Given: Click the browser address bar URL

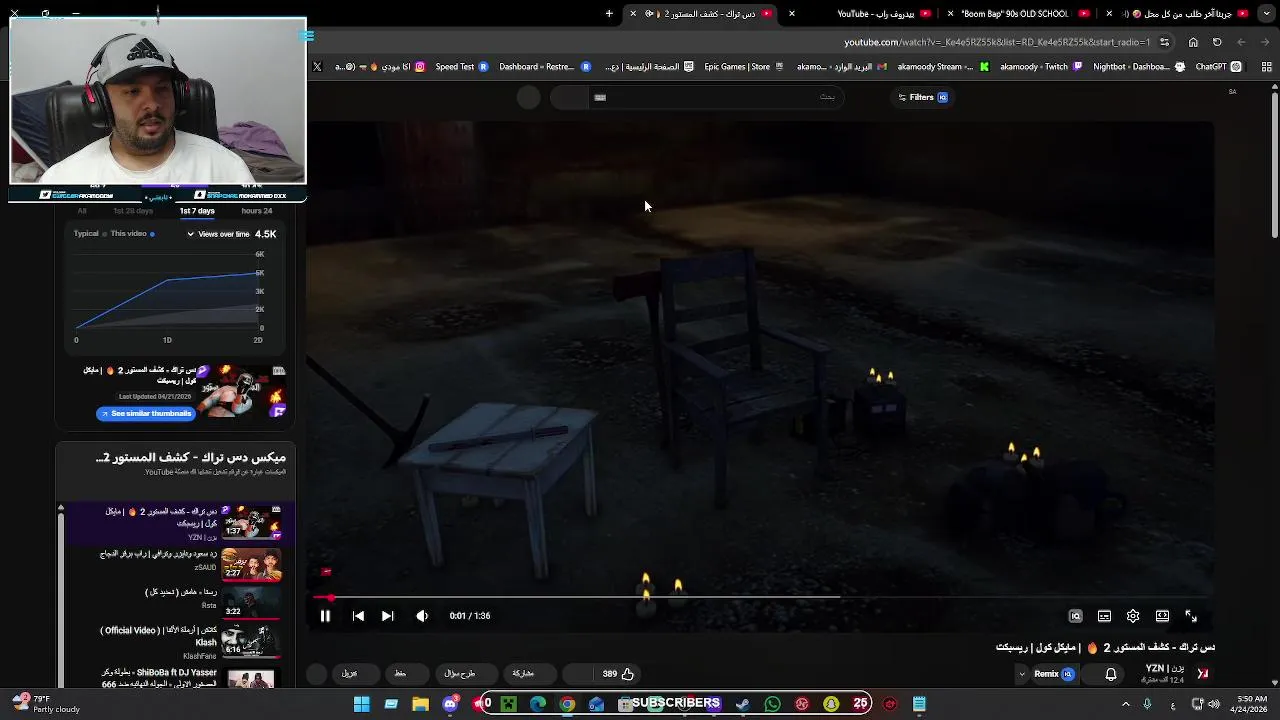Looking at the screenshot, I should pyautogui.click(x=997, y=42).
